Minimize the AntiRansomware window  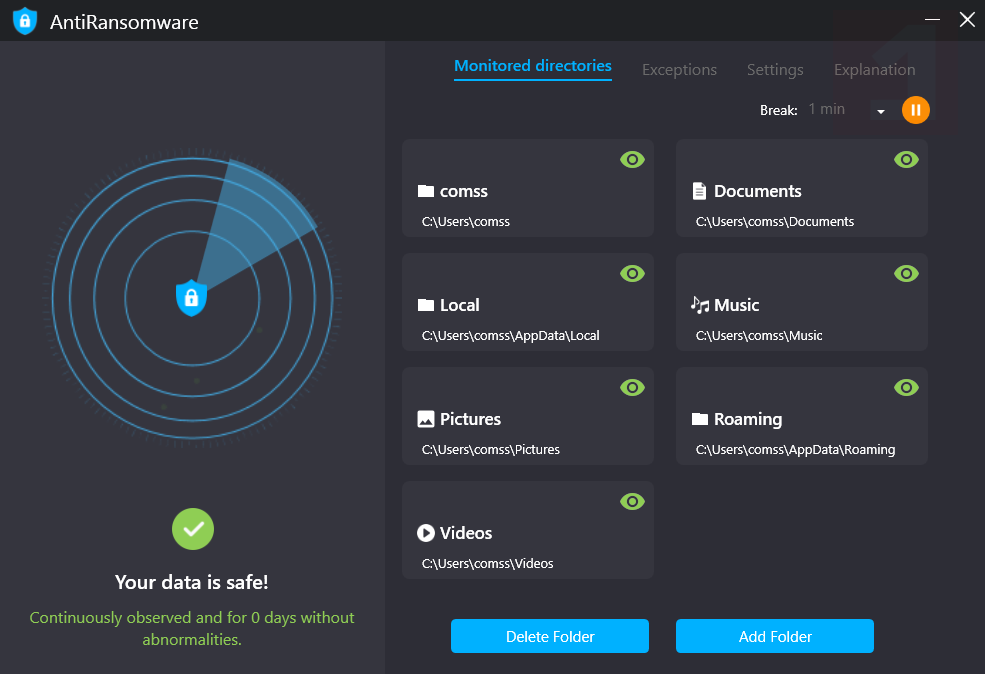(x=933, y=20)
